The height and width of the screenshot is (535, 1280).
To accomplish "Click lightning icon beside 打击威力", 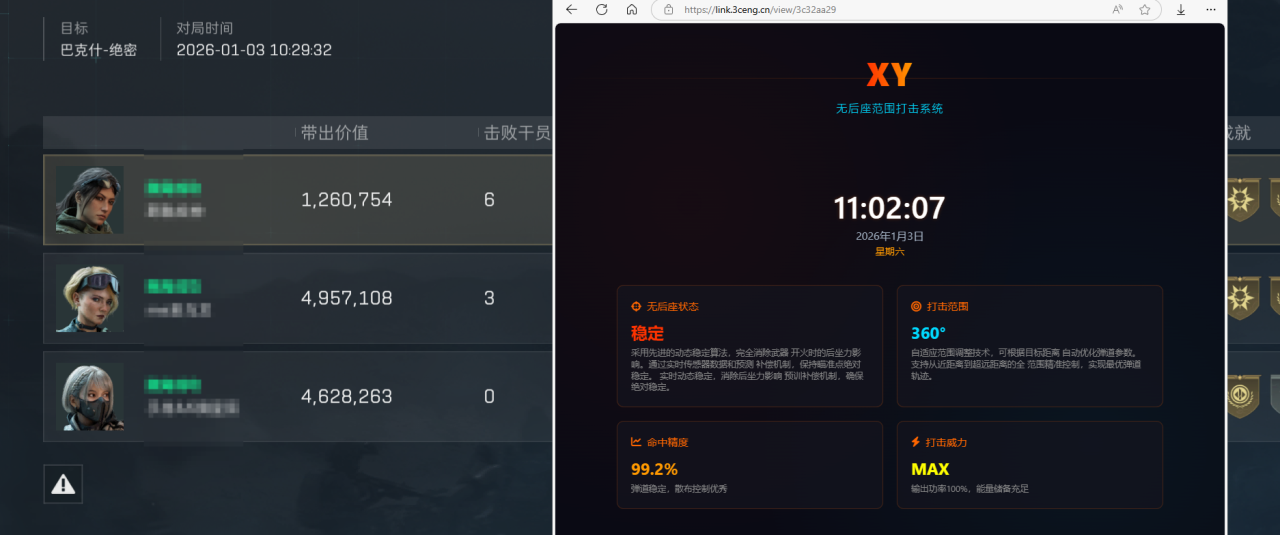I will (x=916, y=442).
